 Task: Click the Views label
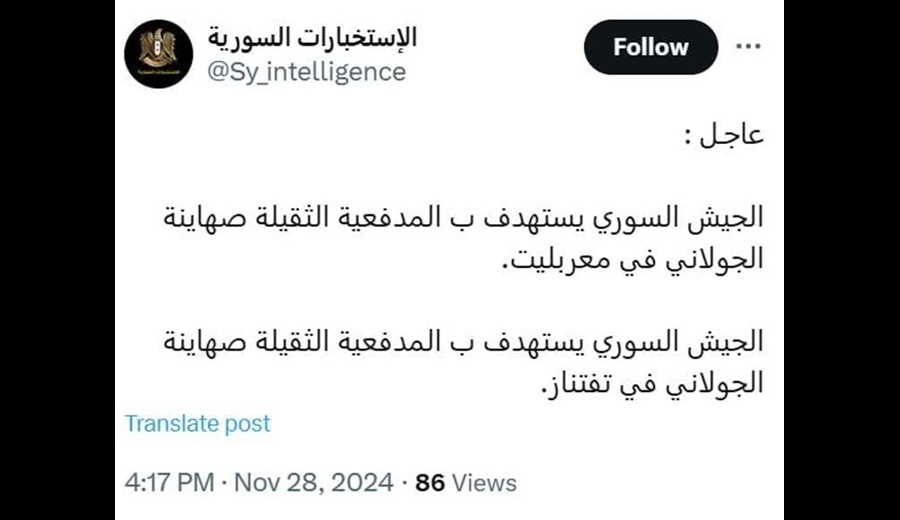point(484,483)
